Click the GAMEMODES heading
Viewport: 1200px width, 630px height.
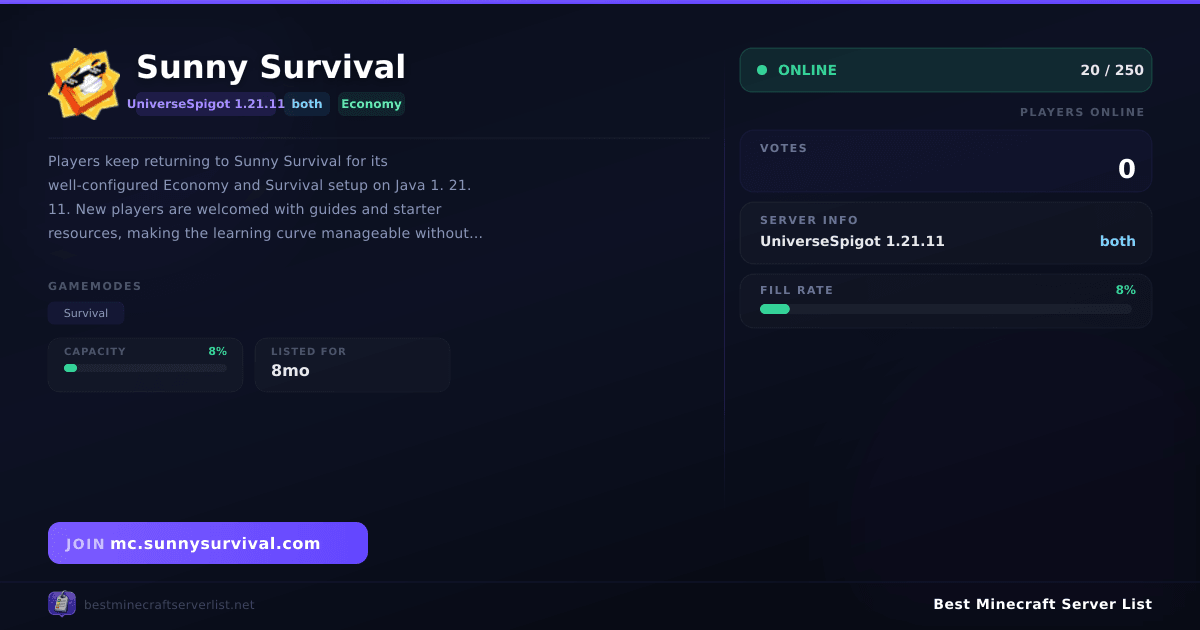pyautogui.click(x=95, y=286)
